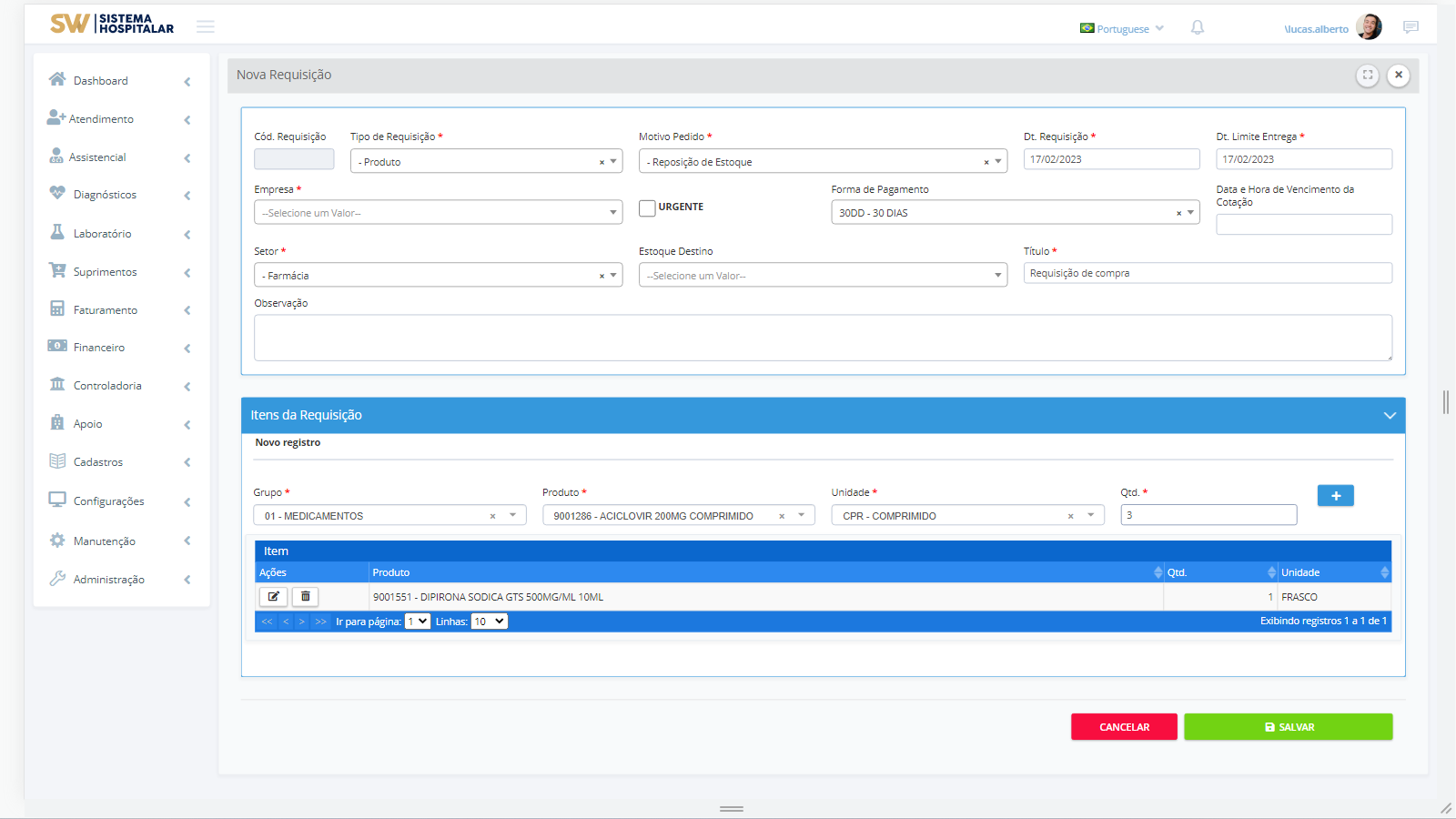Open the Faturamento sidebar menu
The image size is (1456, 819).
(105, 310)
